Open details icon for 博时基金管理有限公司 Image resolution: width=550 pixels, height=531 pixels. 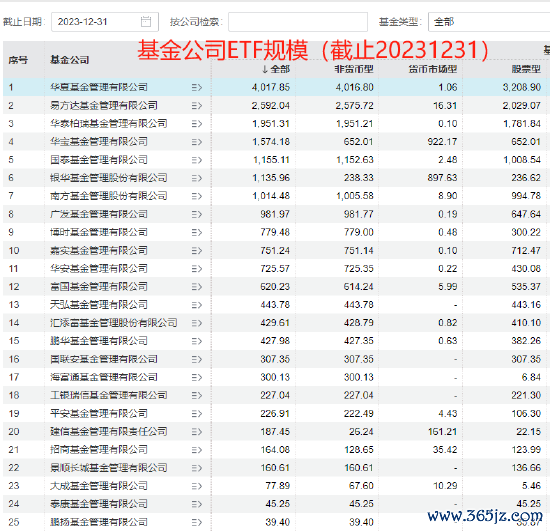[197, 233]
